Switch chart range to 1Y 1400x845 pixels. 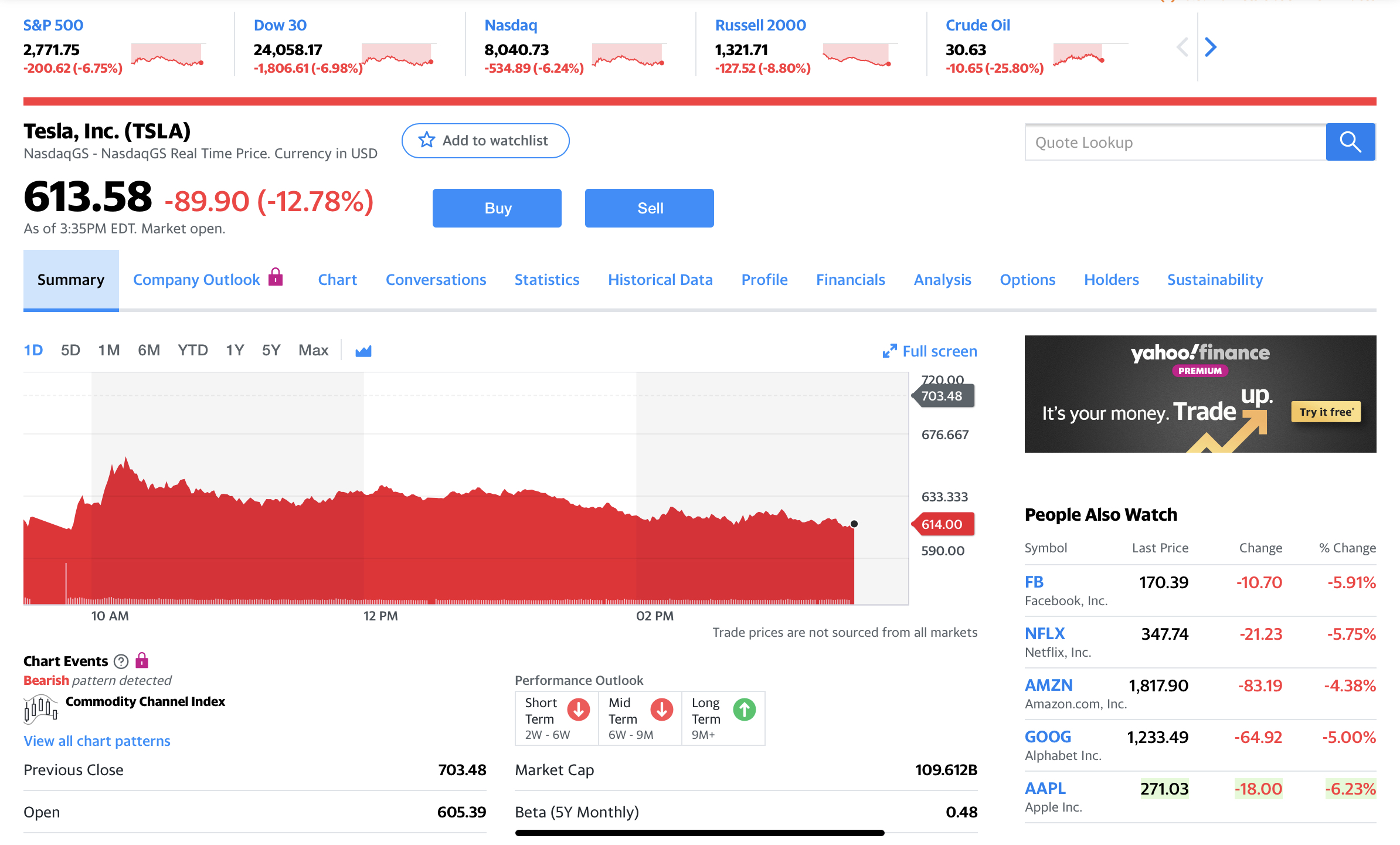pos(235,351)
